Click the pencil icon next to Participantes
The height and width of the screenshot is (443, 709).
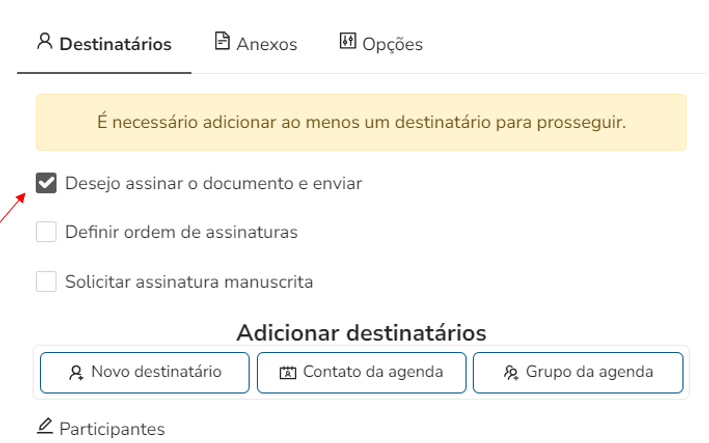pyautogui.click(x=44, y=427)
